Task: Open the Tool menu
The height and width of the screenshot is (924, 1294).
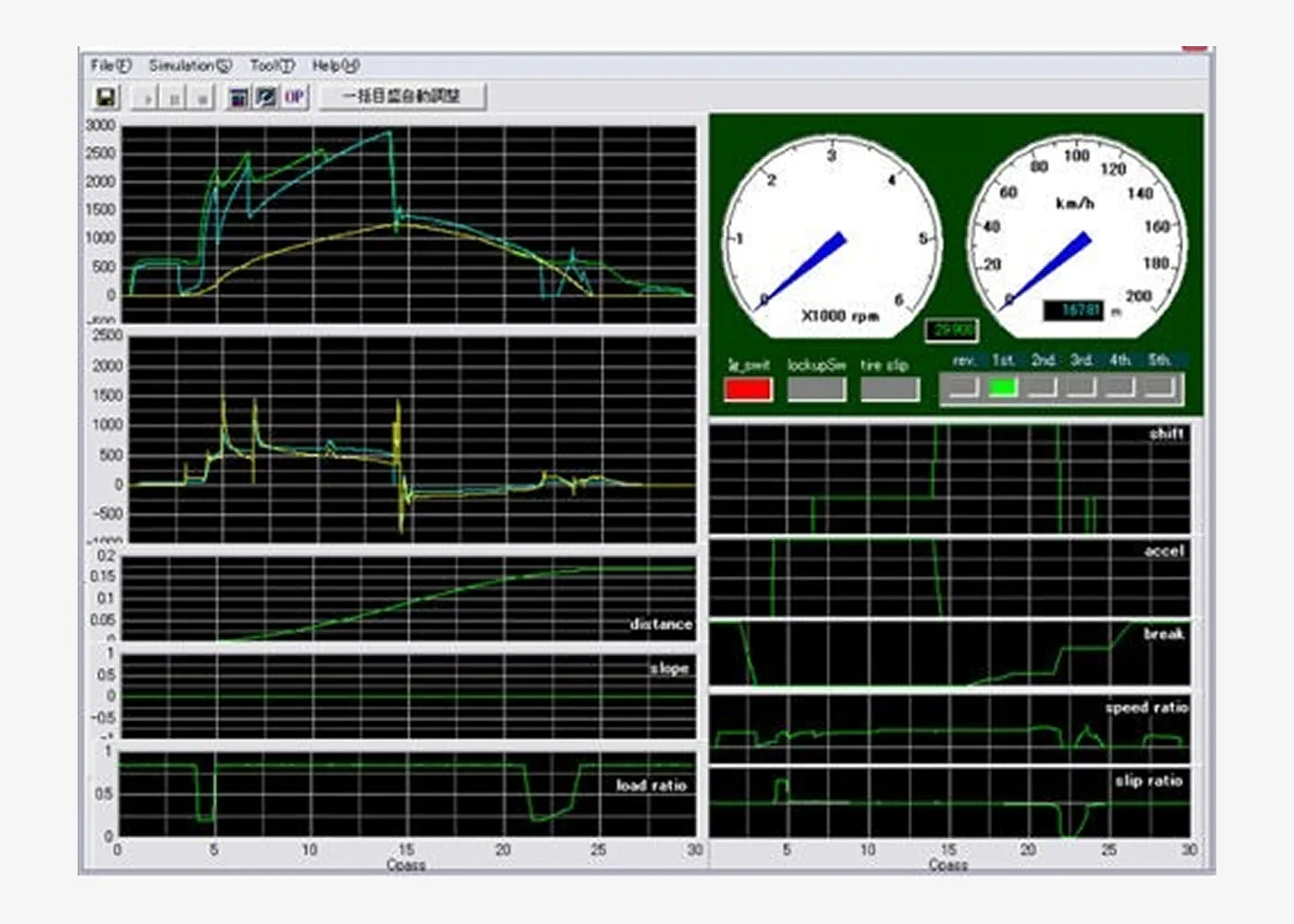Action: click(x=272, y=66)
